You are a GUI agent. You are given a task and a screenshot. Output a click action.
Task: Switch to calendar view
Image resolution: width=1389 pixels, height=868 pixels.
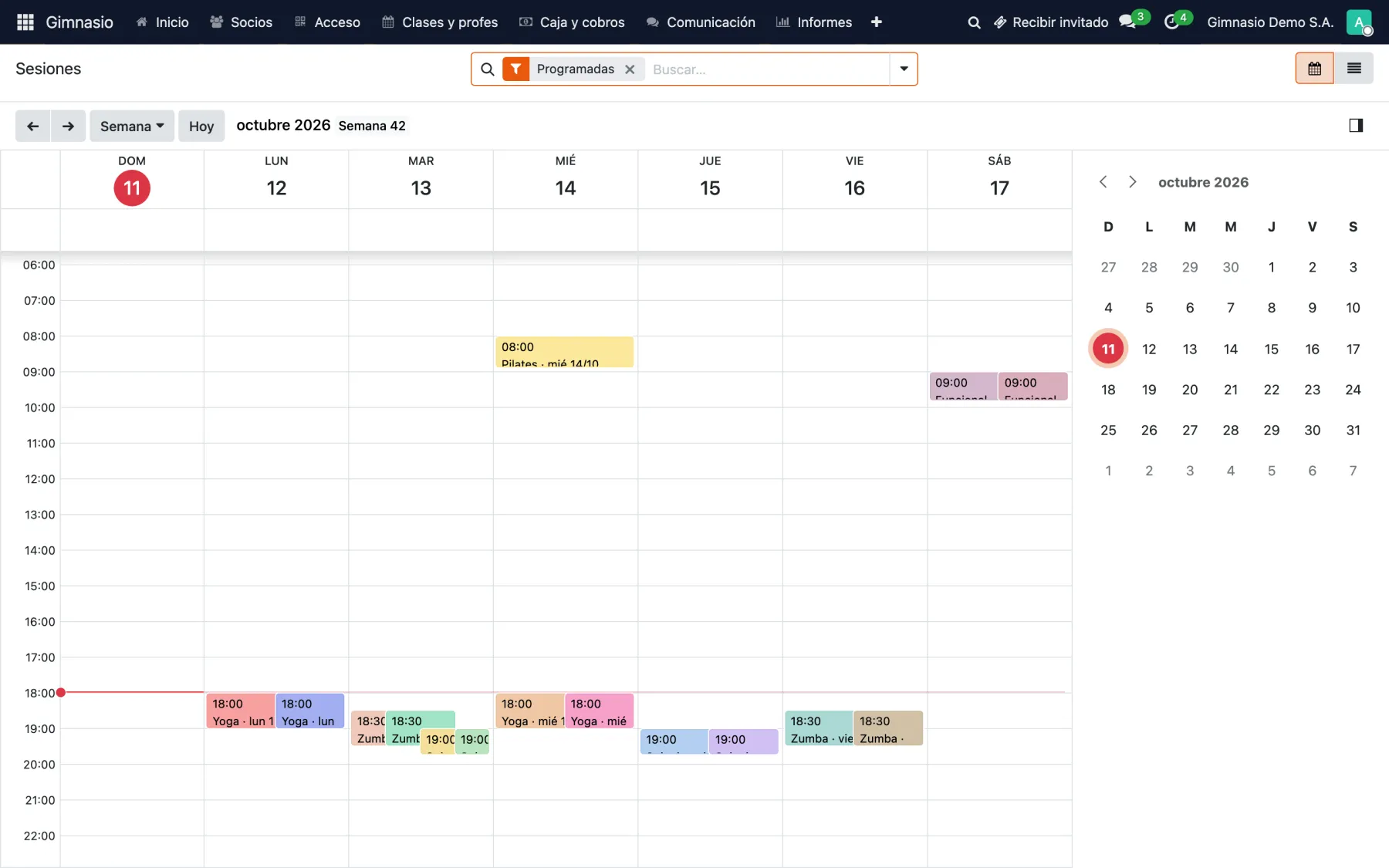[x=1314, y=69]
